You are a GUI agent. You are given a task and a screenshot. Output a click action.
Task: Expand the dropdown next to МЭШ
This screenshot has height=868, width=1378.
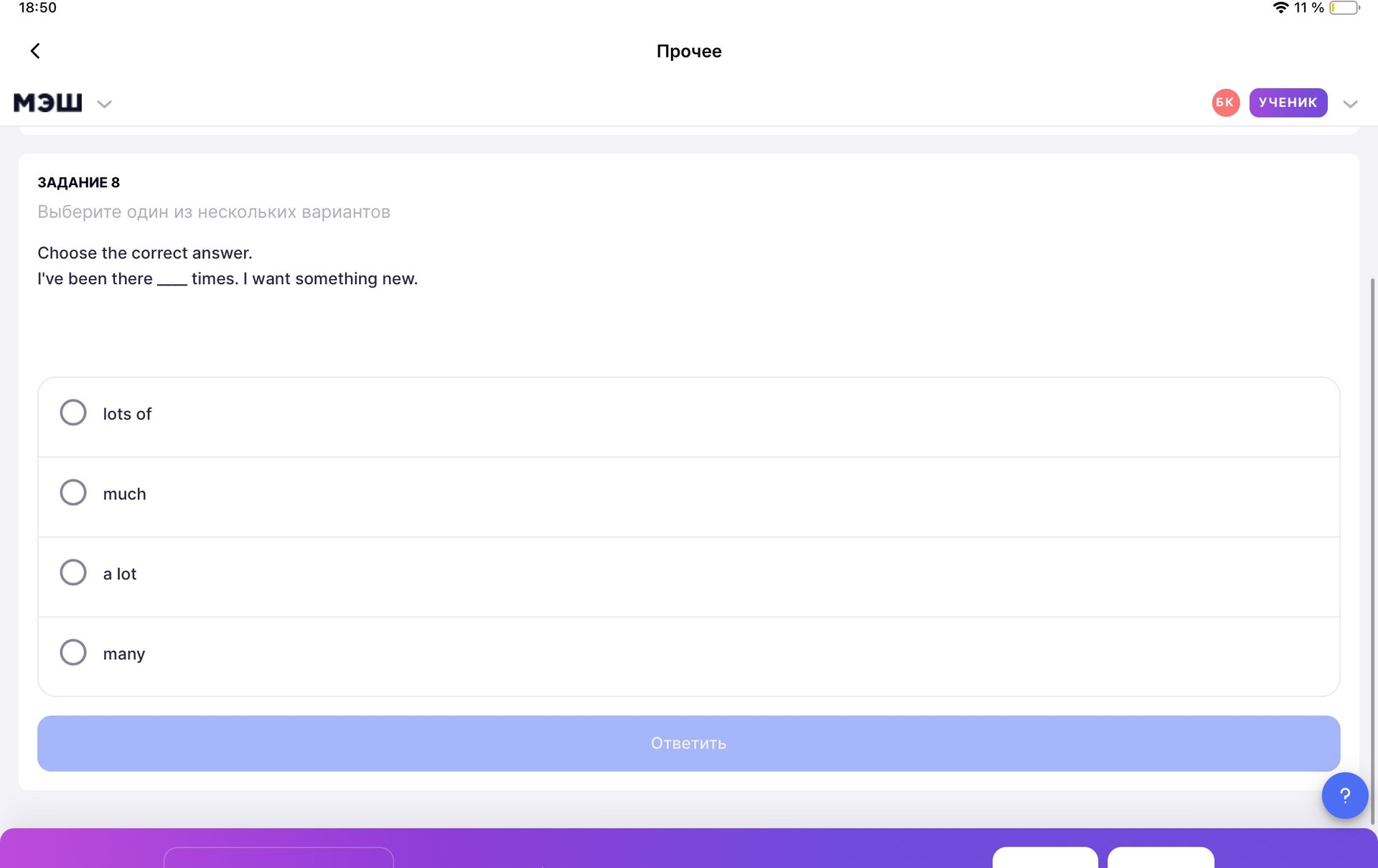[104, 104]
